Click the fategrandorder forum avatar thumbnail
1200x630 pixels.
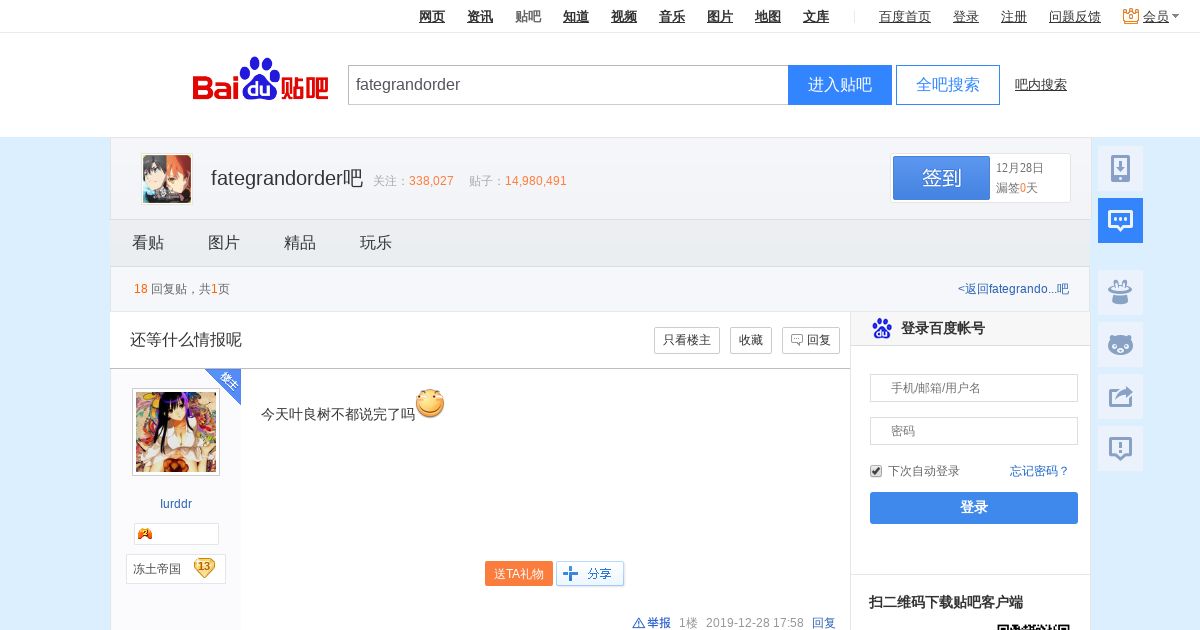tap(167, 179)
